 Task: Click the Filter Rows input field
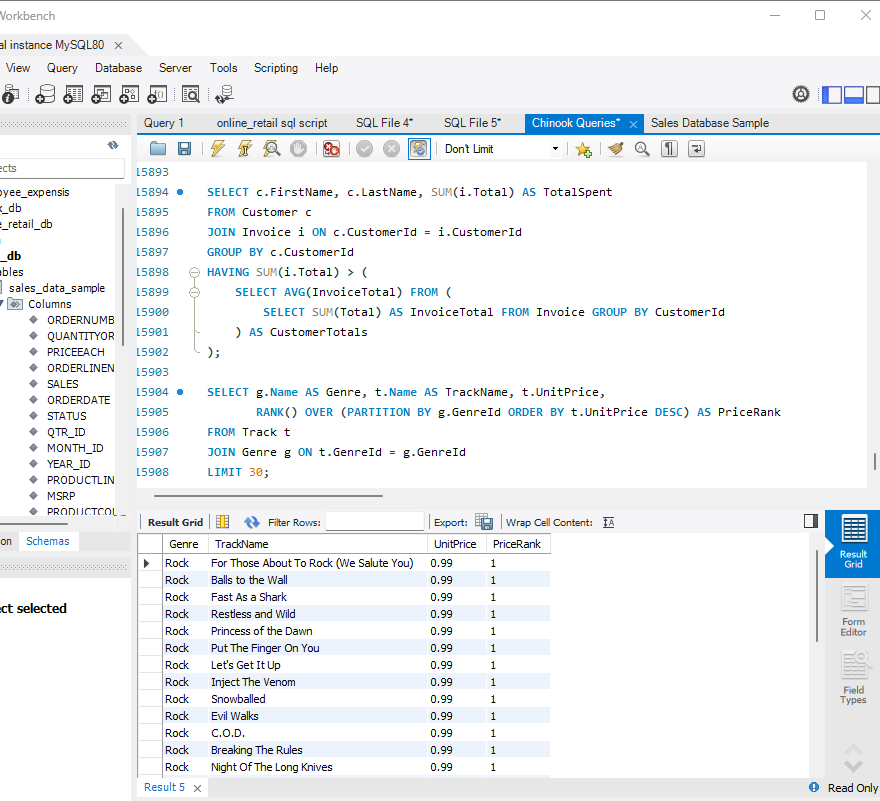pyautogui.click(x=374, y=522)
